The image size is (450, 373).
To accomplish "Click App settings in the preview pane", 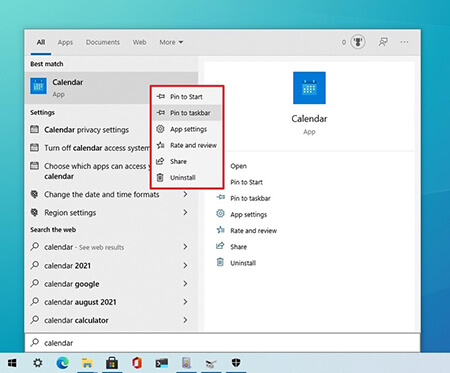I will [x=248, y=214].
